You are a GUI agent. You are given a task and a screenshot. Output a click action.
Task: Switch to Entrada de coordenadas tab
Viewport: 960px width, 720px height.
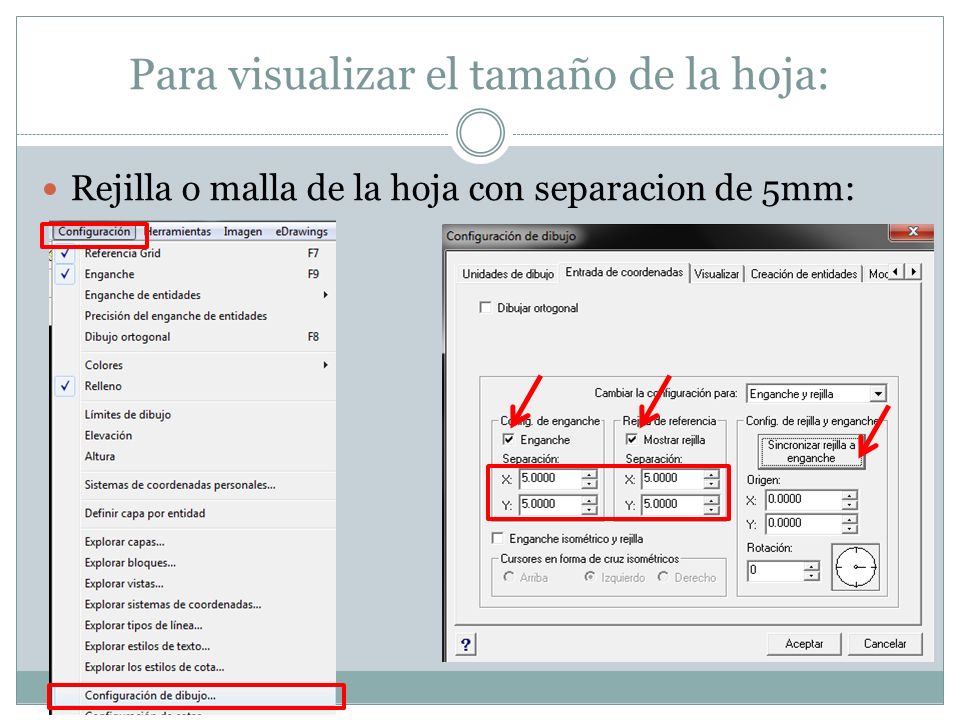(x=624, y=272)
